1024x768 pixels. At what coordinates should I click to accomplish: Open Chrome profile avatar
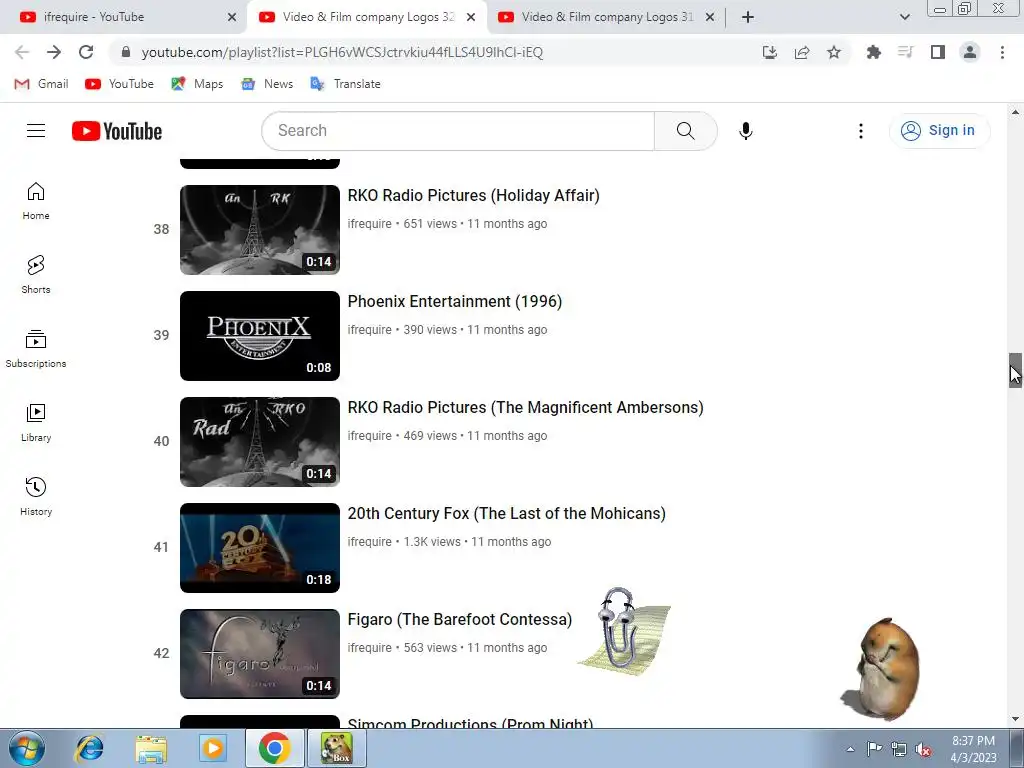click(970, 52)
